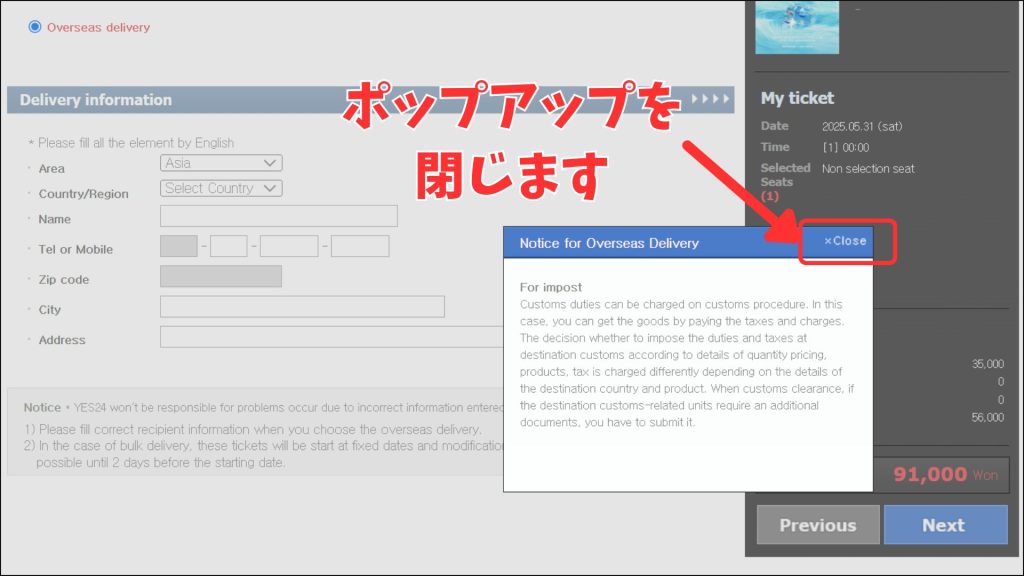Image resolution: width=1024 pixels, height=576 pixels.
Task: Focus the Zip code field
Action: (x=221, y=277)
